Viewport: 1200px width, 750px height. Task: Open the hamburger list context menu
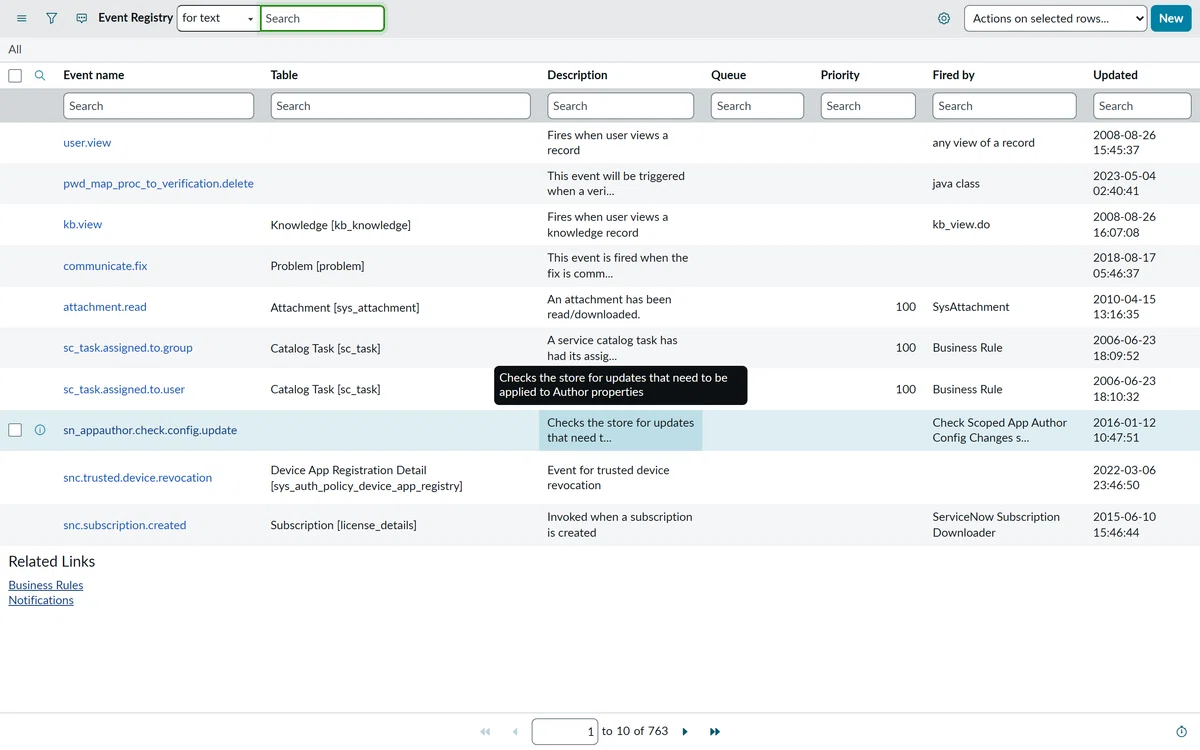click(22, 18)
